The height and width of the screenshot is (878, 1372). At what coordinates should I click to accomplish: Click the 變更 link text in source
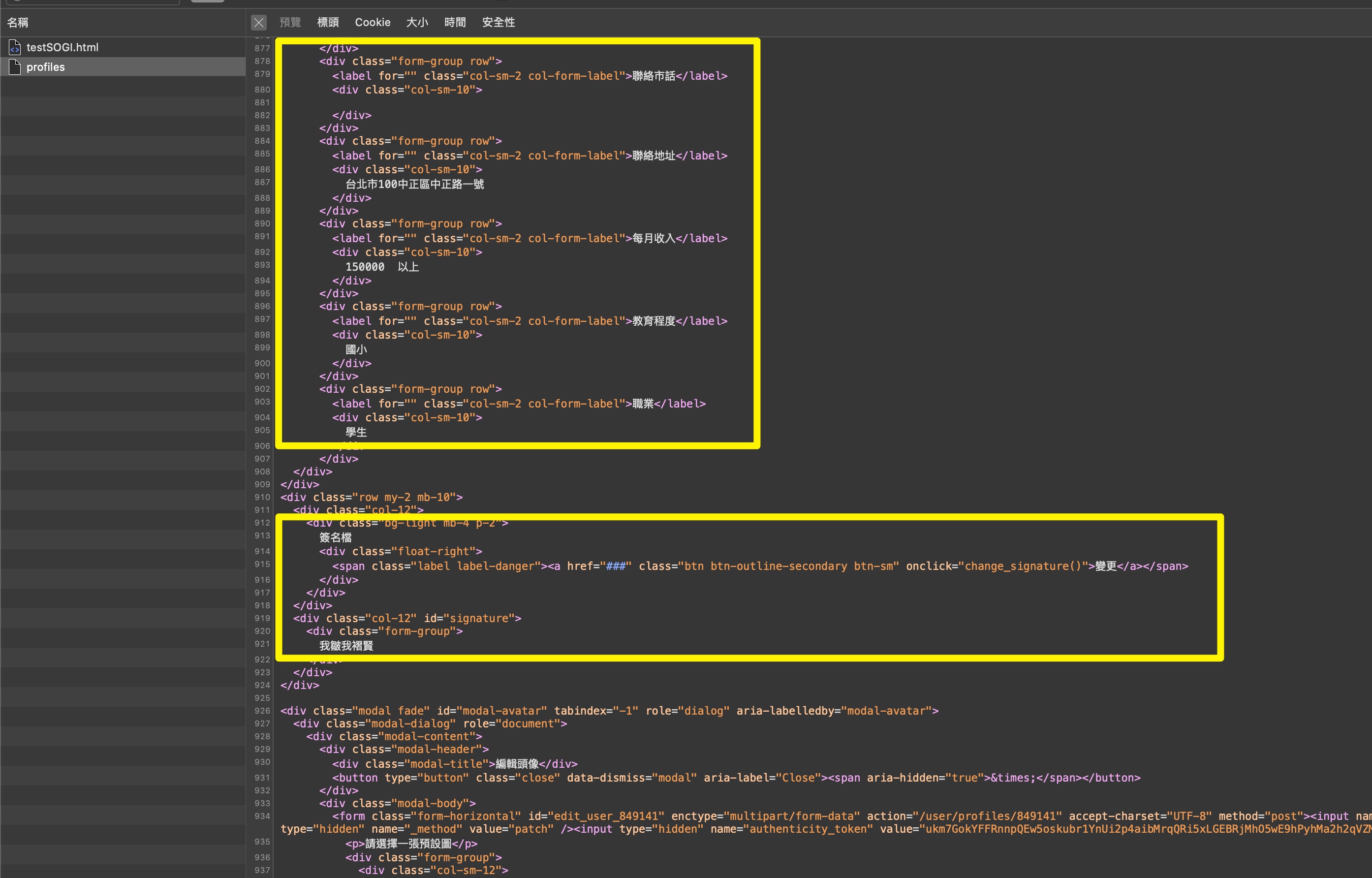1106,566
